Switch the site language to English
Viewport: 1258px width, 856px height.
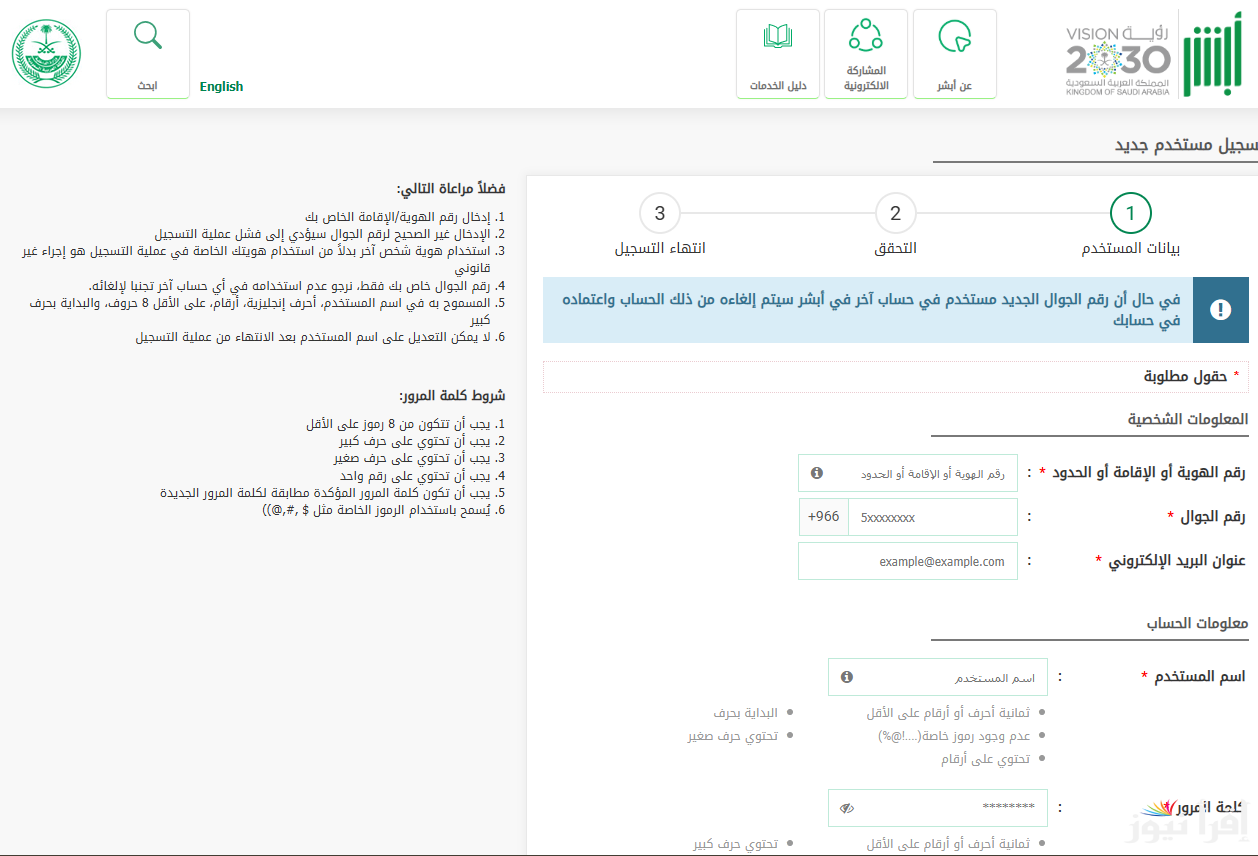coord(221,86)
